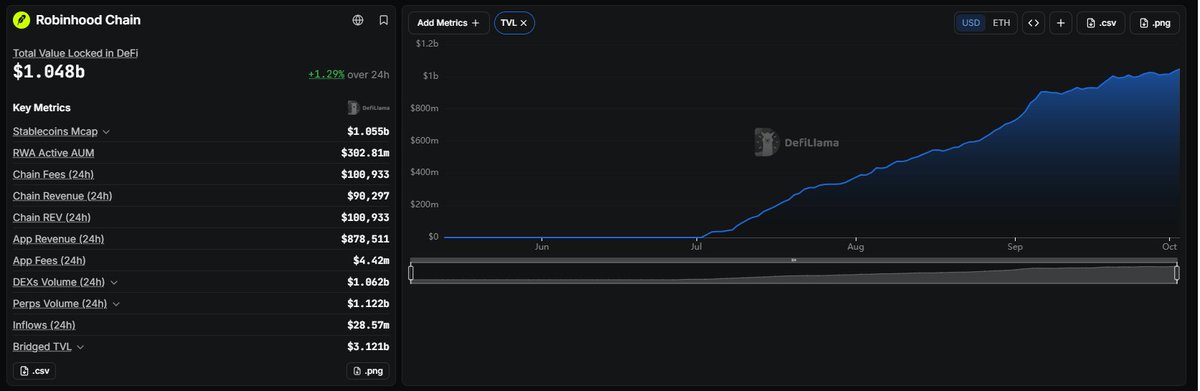The height and width of the screenshot is (391, 1200).
Task: Click the Chain REV (24h) label
Action: (x=52, y=218)
